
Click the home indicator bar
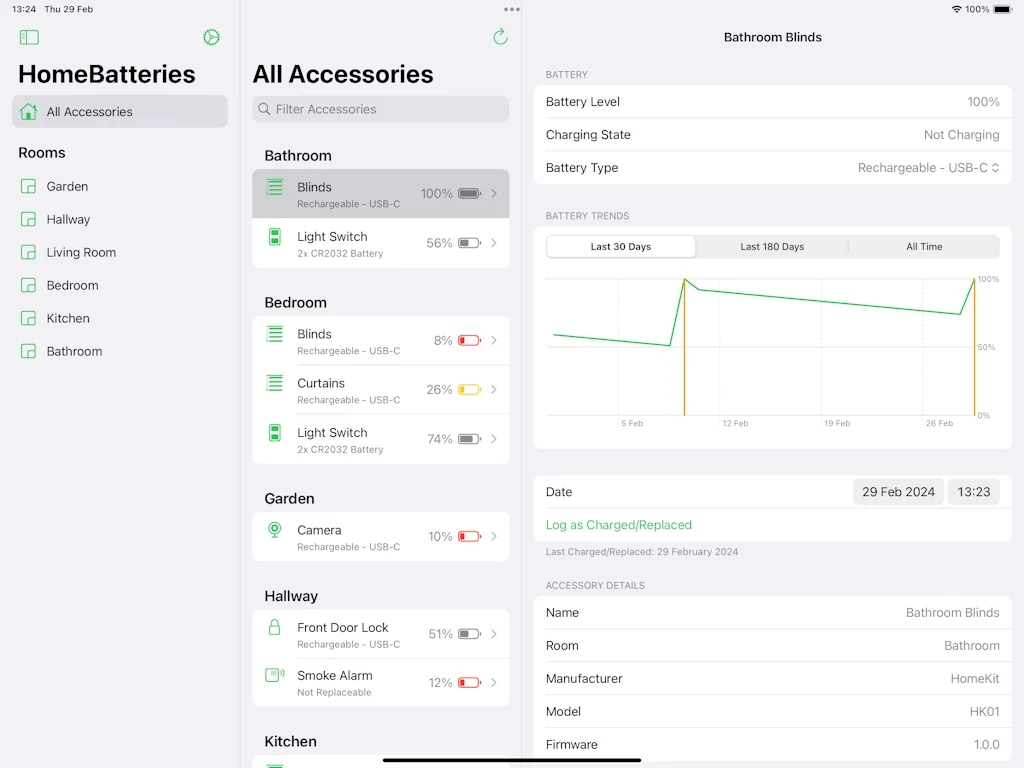(511, 760)
